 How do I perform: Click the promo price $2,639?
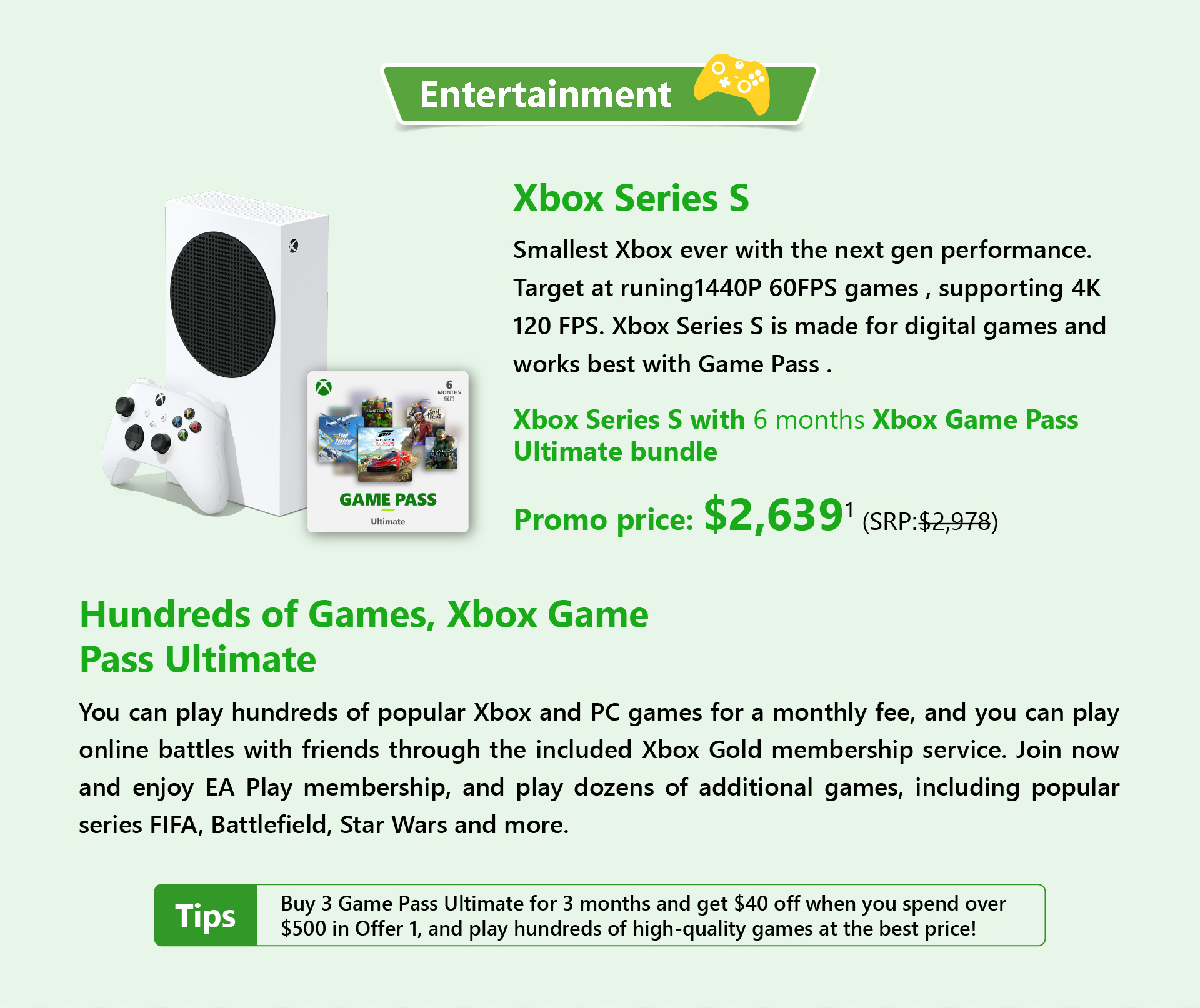coord(774,515)
